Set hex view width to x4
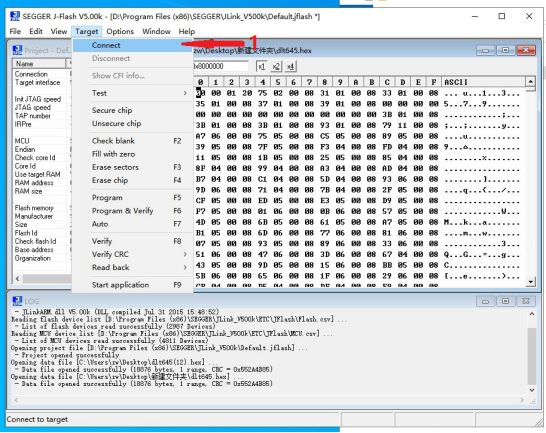Image resolution: width=546 pixels, height=433 pixels. [x=290, y=66]
